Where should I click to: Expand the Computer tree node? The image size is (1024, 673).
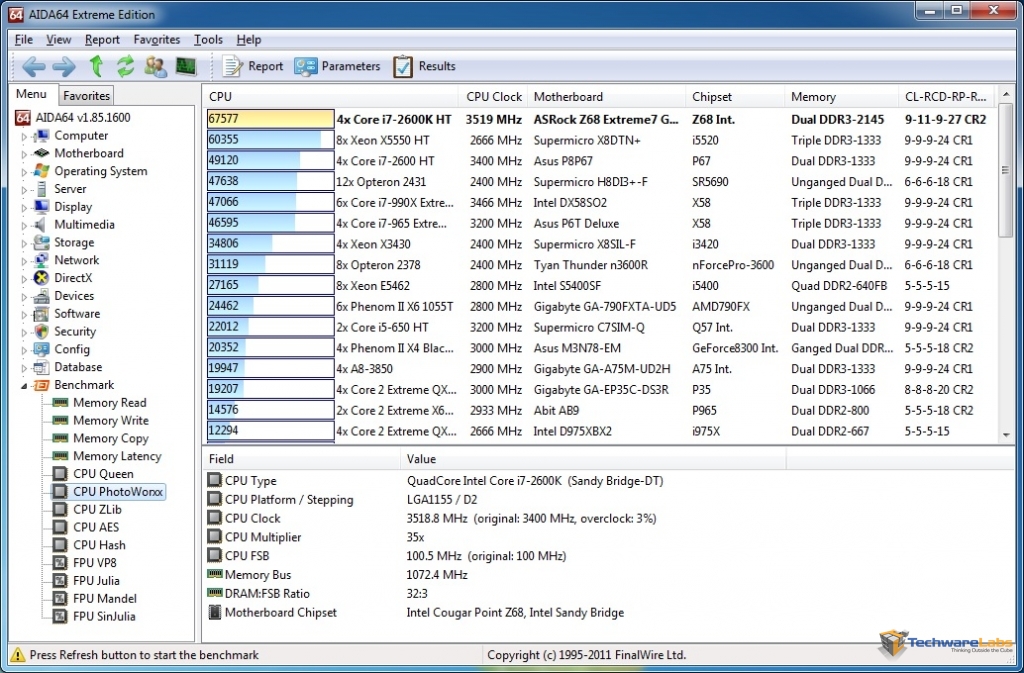(x=25, y=136)
